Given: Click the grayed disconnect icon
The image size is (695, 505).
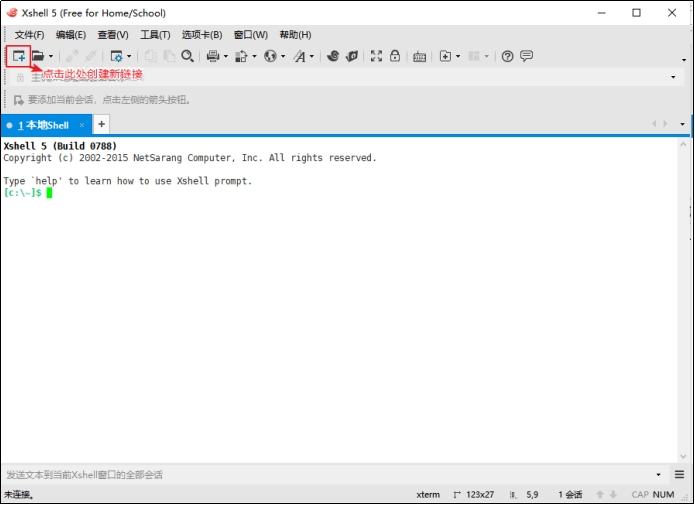Looking at the screenshot, I should [x=91, y=56].
